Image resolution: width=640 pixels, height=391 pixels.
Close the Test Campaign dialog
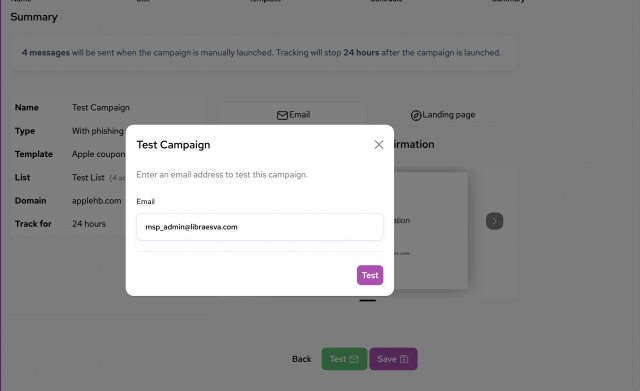click(379, 144)
